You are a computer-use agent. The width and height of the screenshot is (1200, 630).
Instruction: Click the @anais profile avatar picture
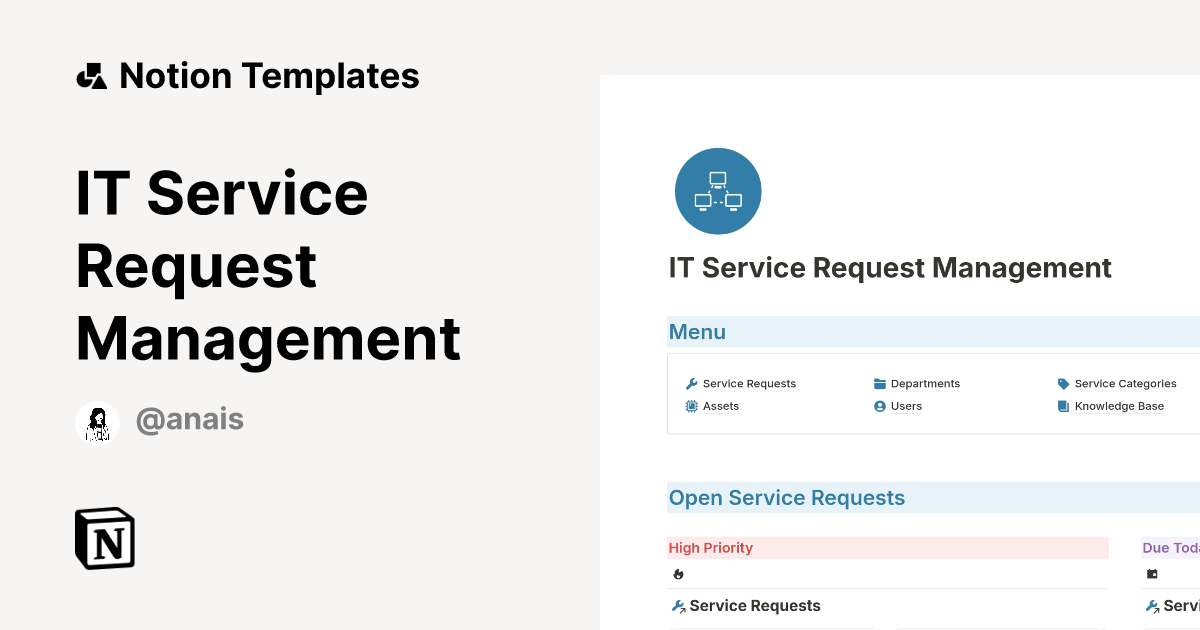click(x=97, y=422)
